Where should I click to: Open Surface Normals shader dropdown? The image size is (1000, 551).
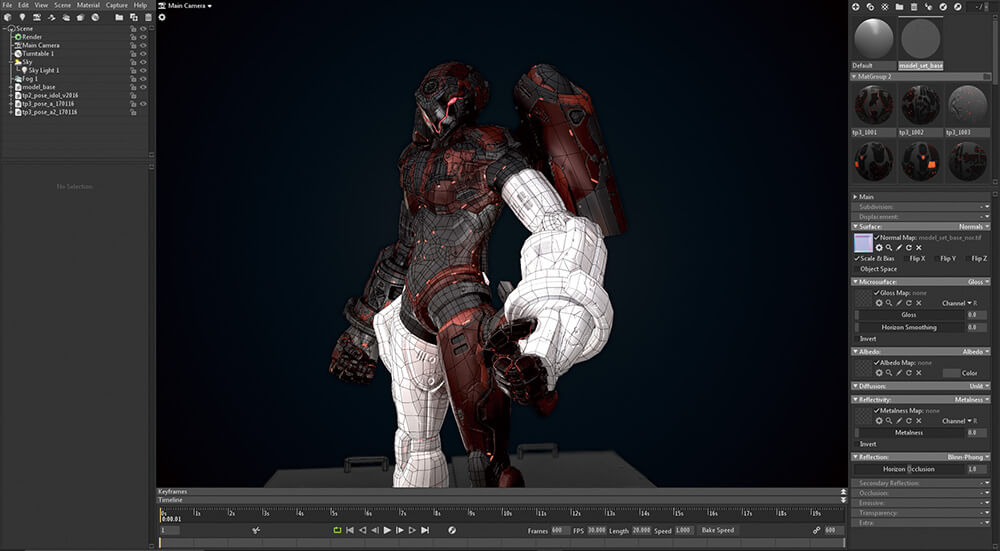point(974,226)
